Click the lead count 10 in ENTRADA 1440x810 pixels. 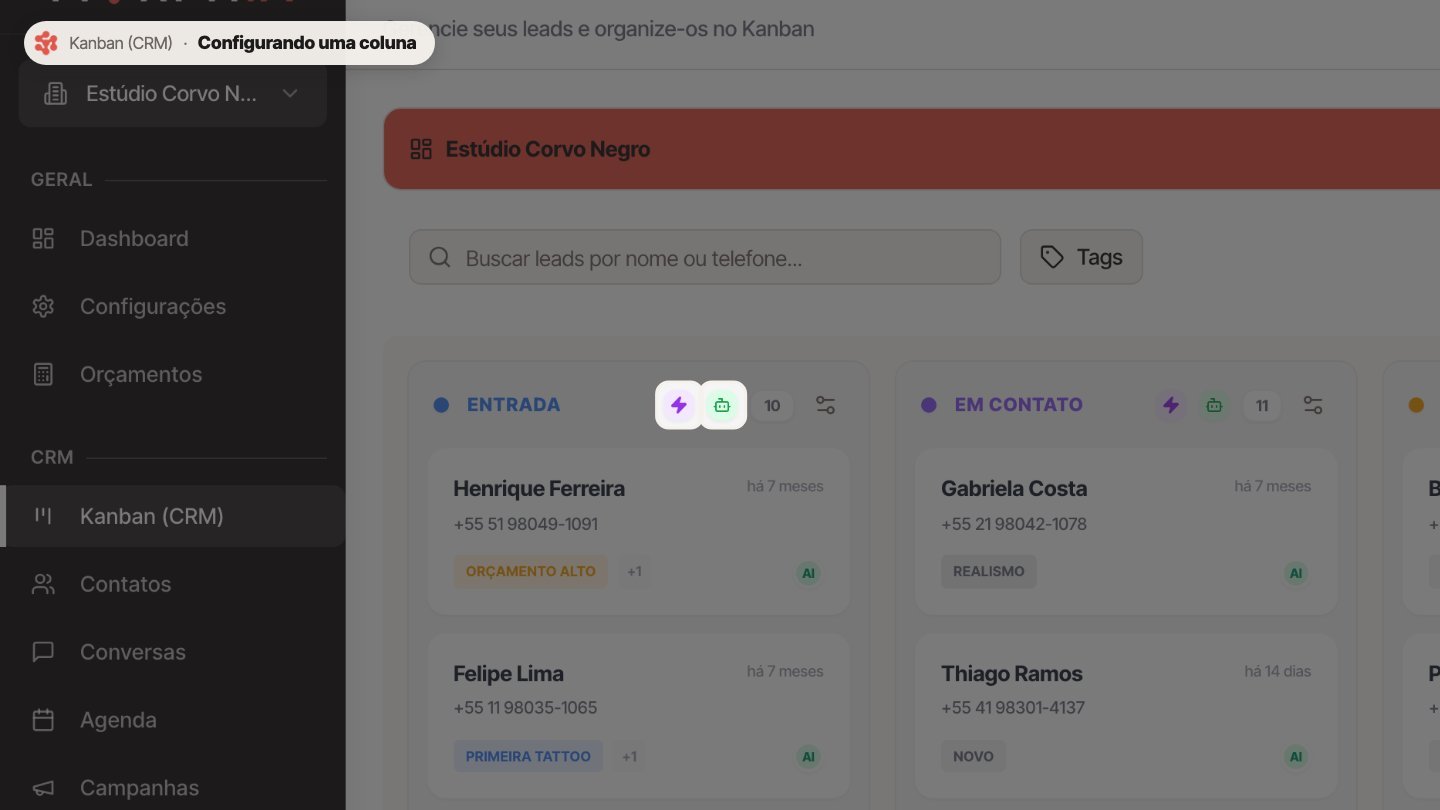(772, 406)
